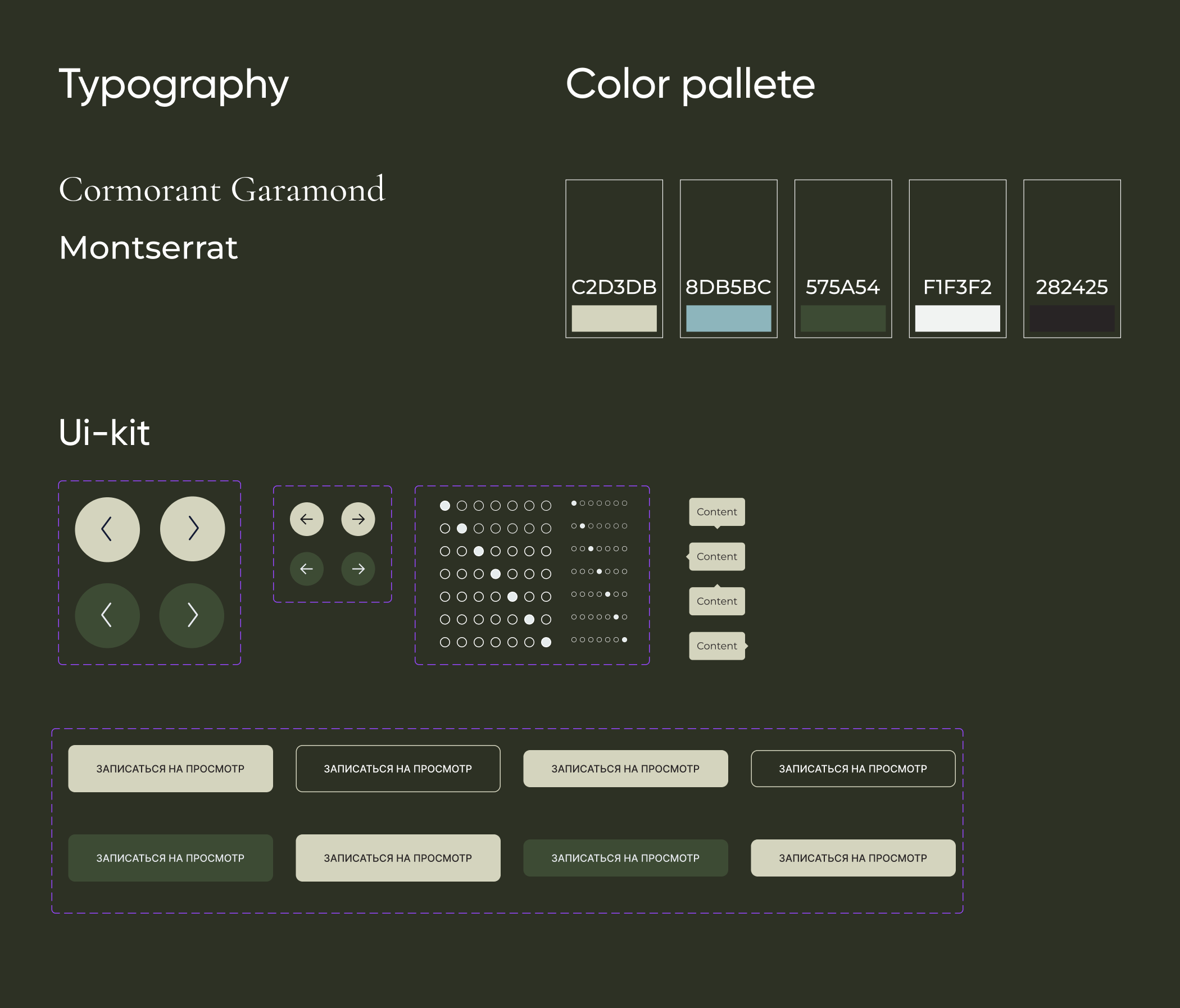The width and height of the screenshot is (1180, 1008).
Task: Click the large dark green left chevron button
Action: (107, 616)
